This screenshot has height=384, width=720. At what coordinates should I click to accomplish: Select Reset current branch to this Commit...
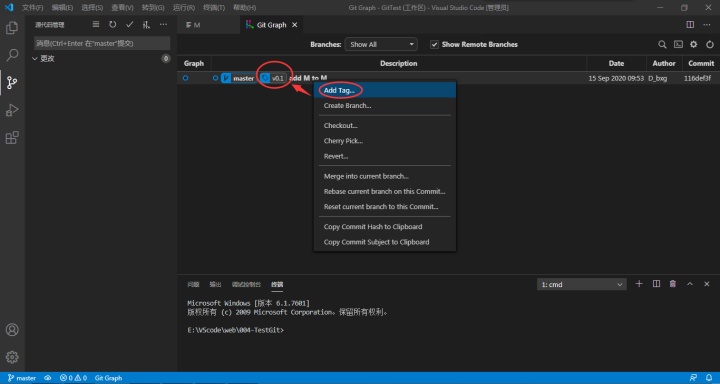385,207
